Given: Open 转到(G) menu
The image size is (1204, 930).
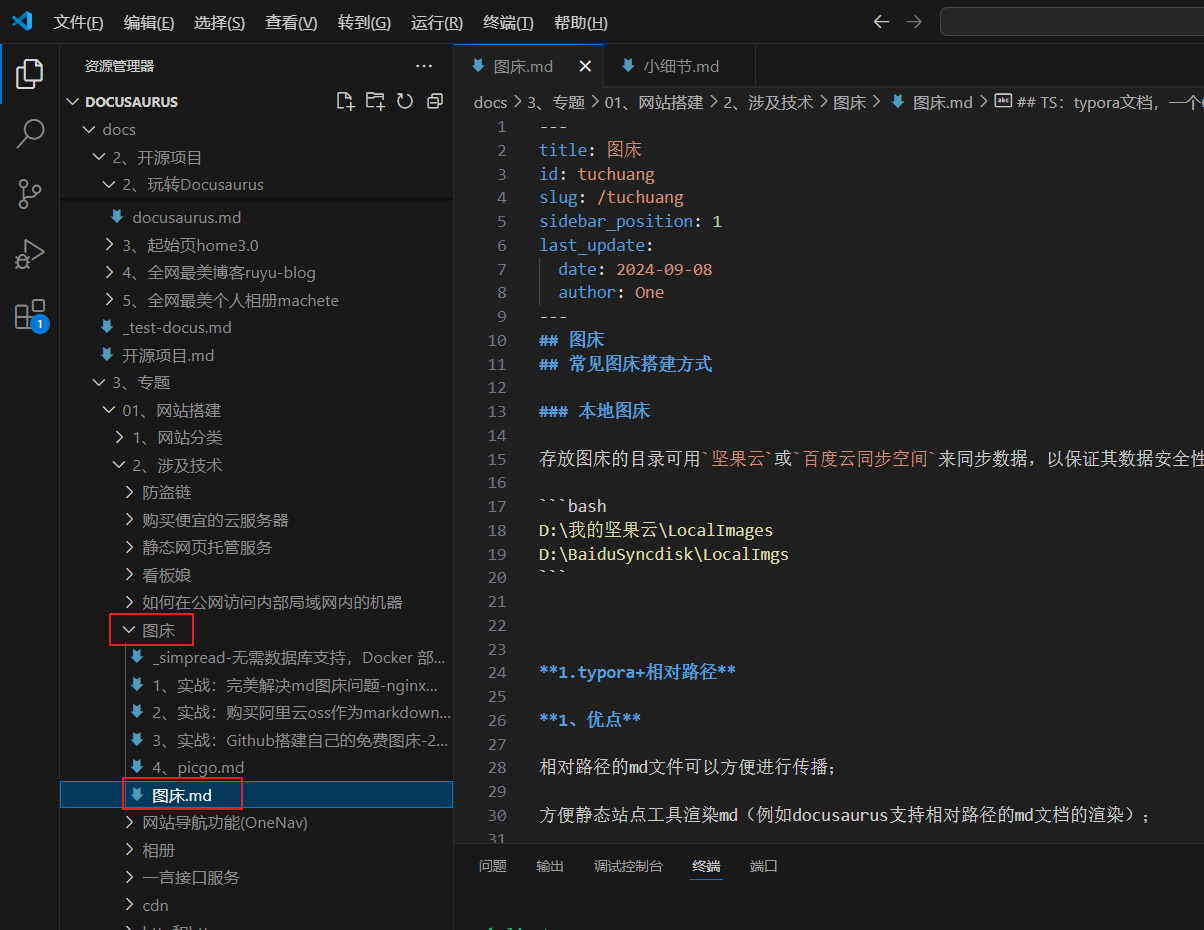Looking at the screenshot, I should [x=364, y=22].
